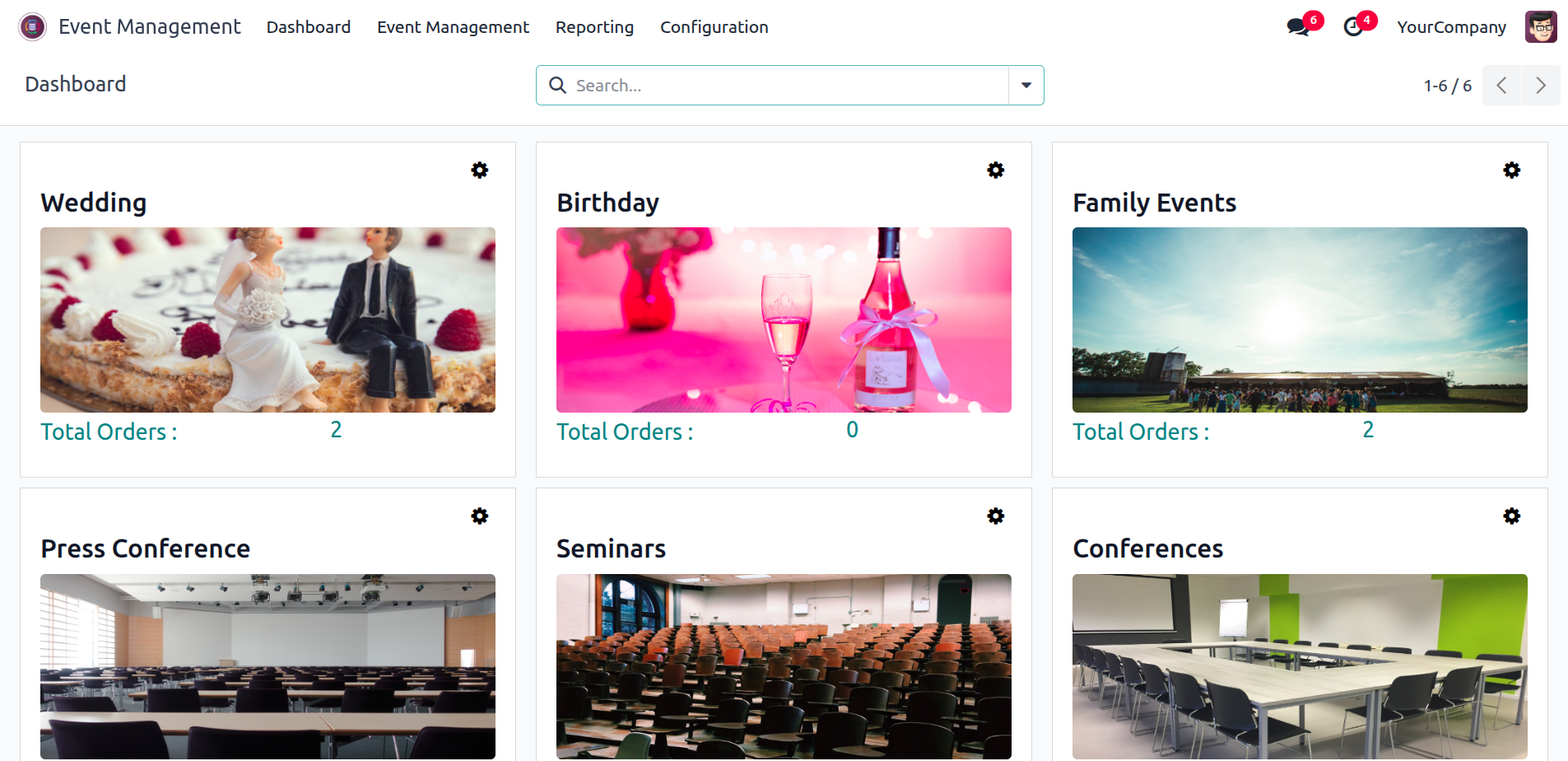1568x761 pixels.
Task: Go to the next page of records
Action: pos(1541,86)
